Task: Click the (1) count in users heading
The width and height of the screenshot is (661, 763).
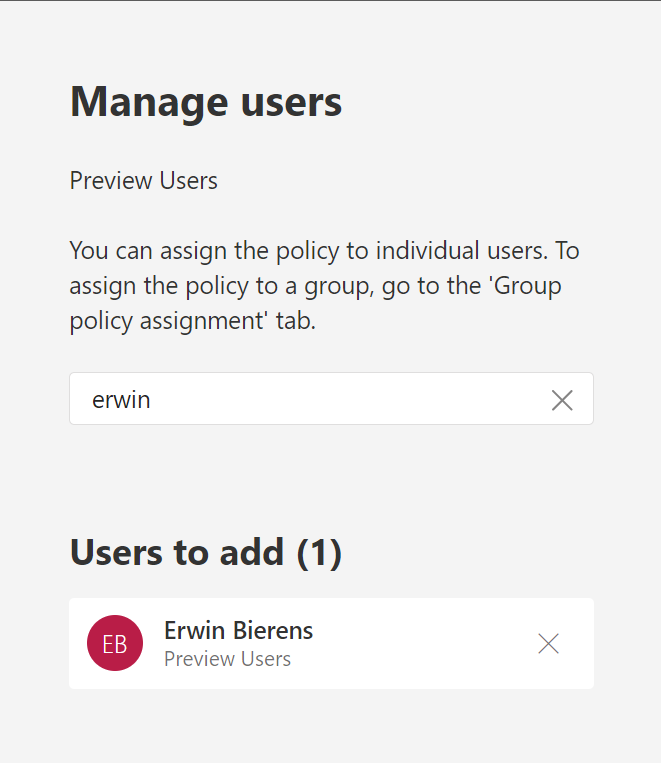Action: point(319,553)
